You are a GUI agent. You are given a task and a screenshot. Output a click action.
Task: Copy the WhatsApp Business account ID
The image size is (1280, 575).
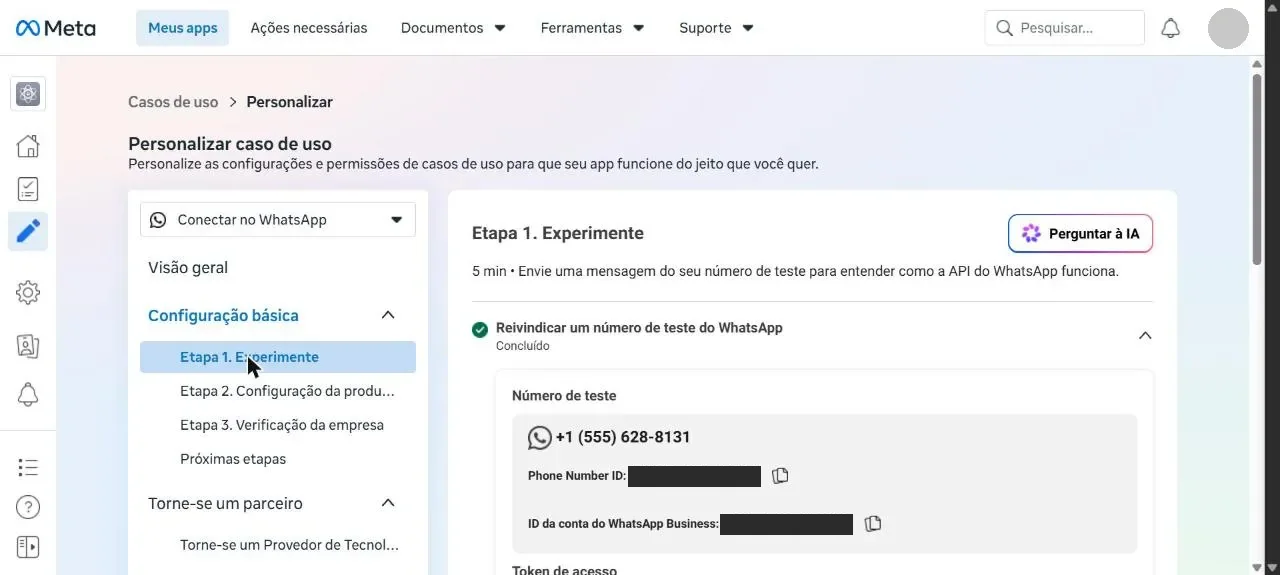pyautogui.click(x=873, y=524)
